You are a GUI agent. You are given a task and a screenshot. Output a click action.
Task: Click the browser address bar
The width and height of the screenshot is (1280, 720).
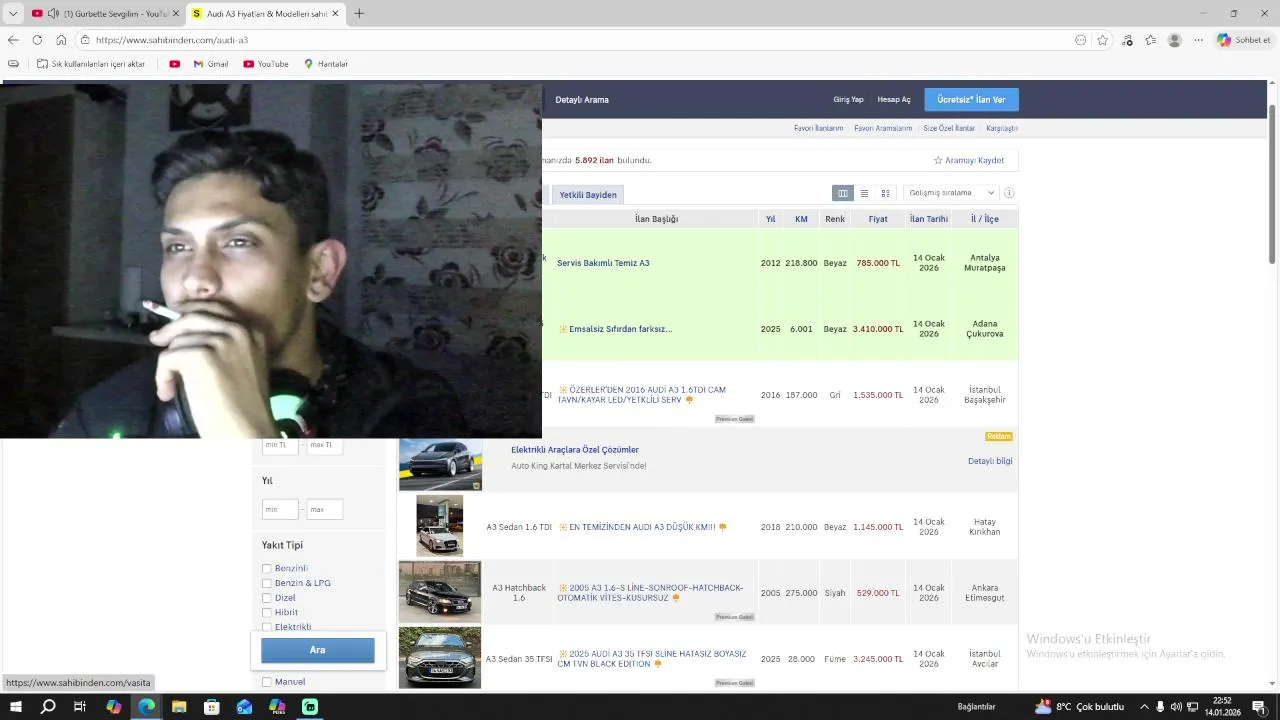tap(580, 40)
